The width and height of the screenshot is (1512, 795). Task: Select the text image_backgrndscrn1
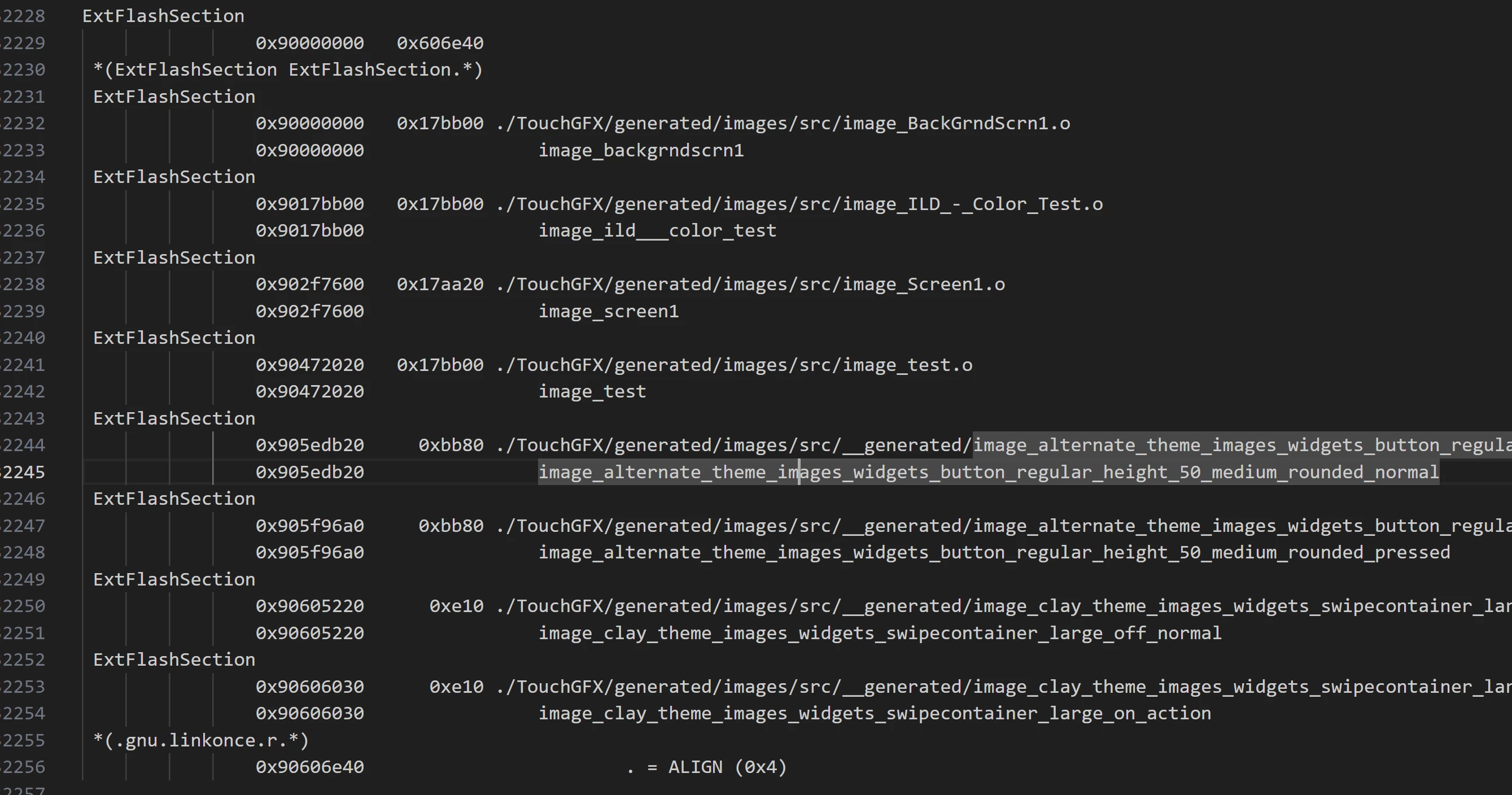[x=641, y=150]
